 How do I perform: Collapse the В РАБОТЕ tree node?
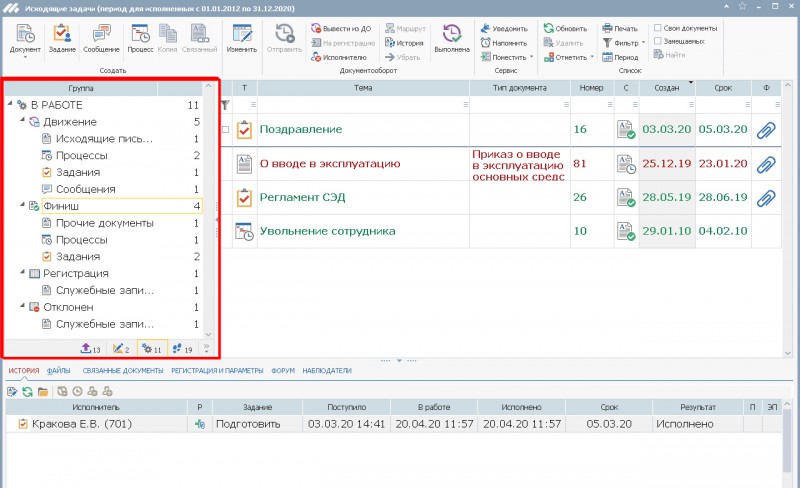tap(10, 104)
